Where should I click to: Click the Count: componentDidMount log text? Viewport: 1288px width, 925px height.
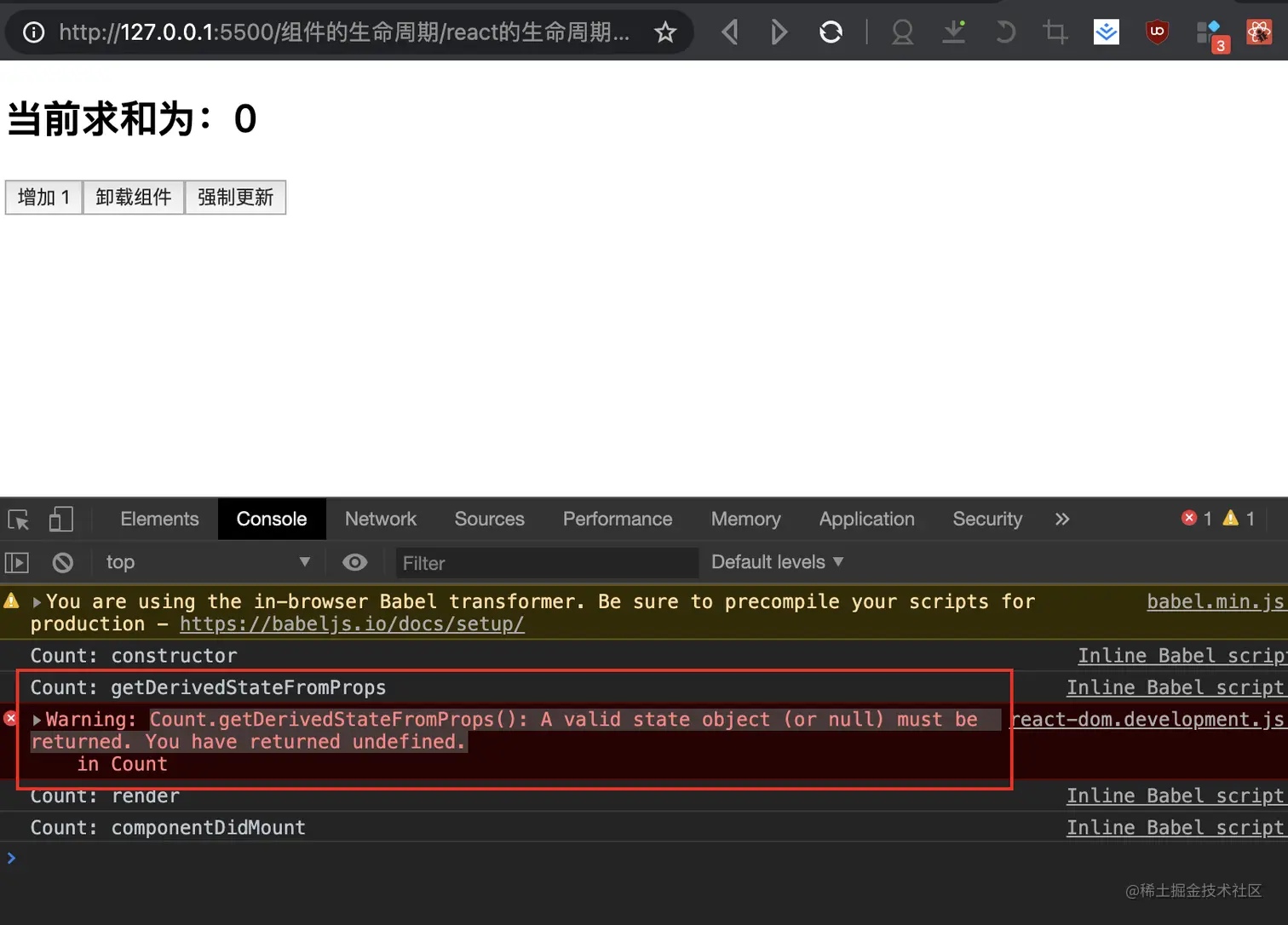168,828
